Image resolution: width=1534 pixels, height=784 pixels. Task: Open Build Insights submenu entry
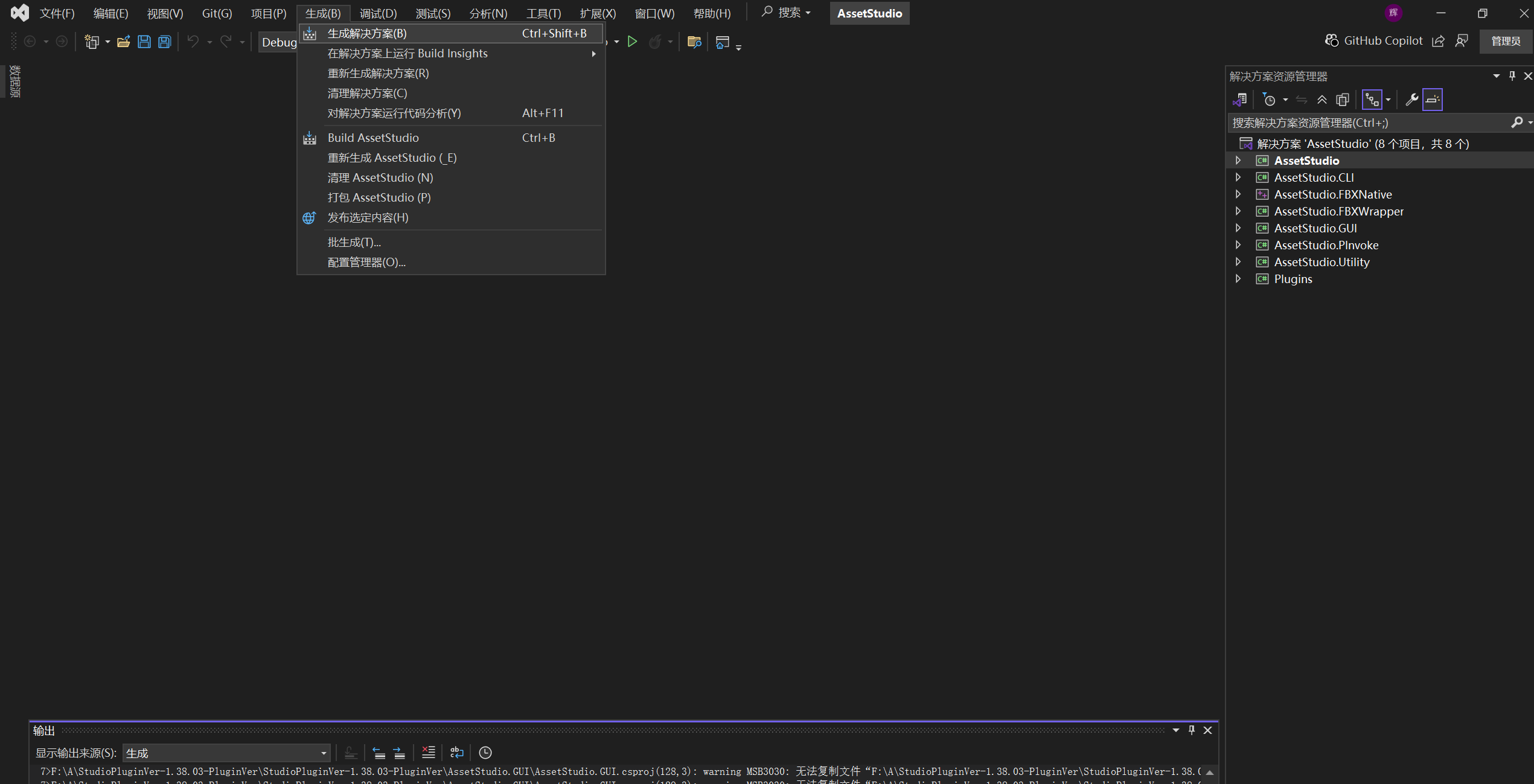point(451,53)
